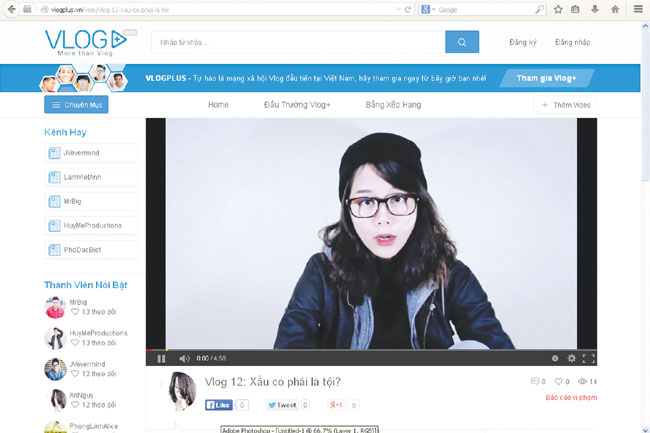Click the video uploader avatar
This screenshot has width=650, height=433.
(x=182, y=390)
